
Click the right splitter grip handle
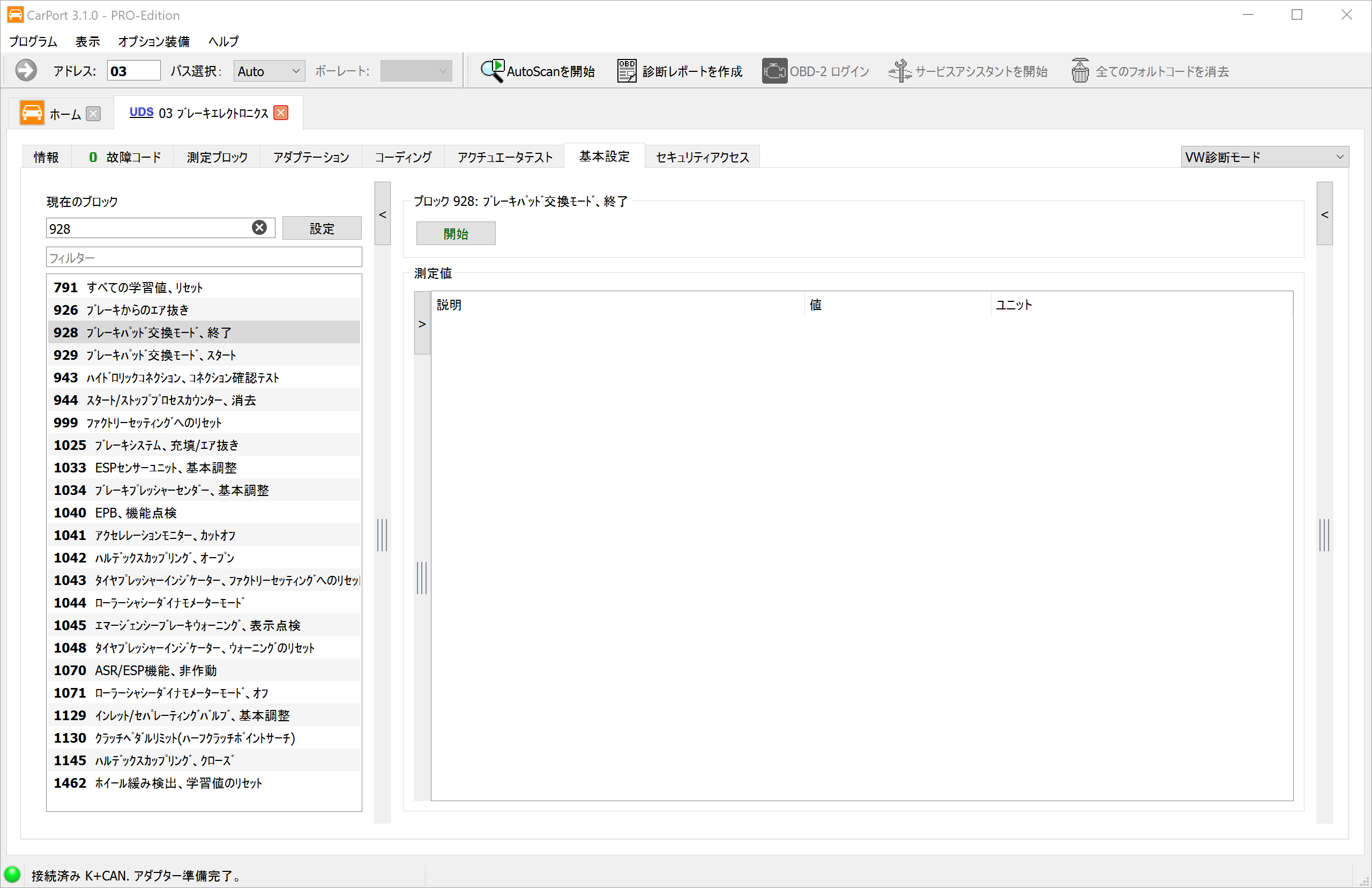(1324, 535)
